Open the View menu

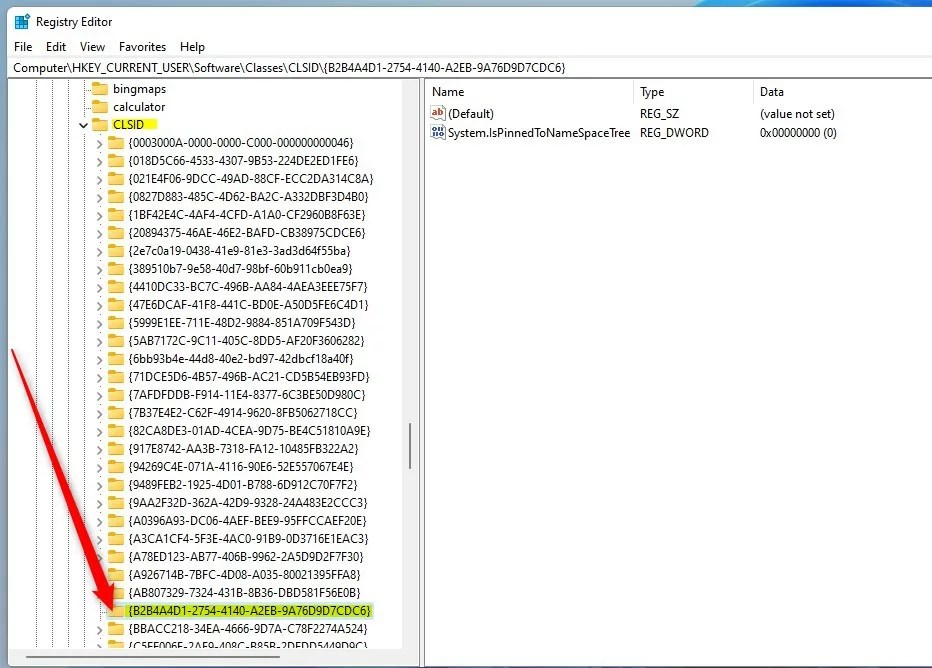pos(92,46)
